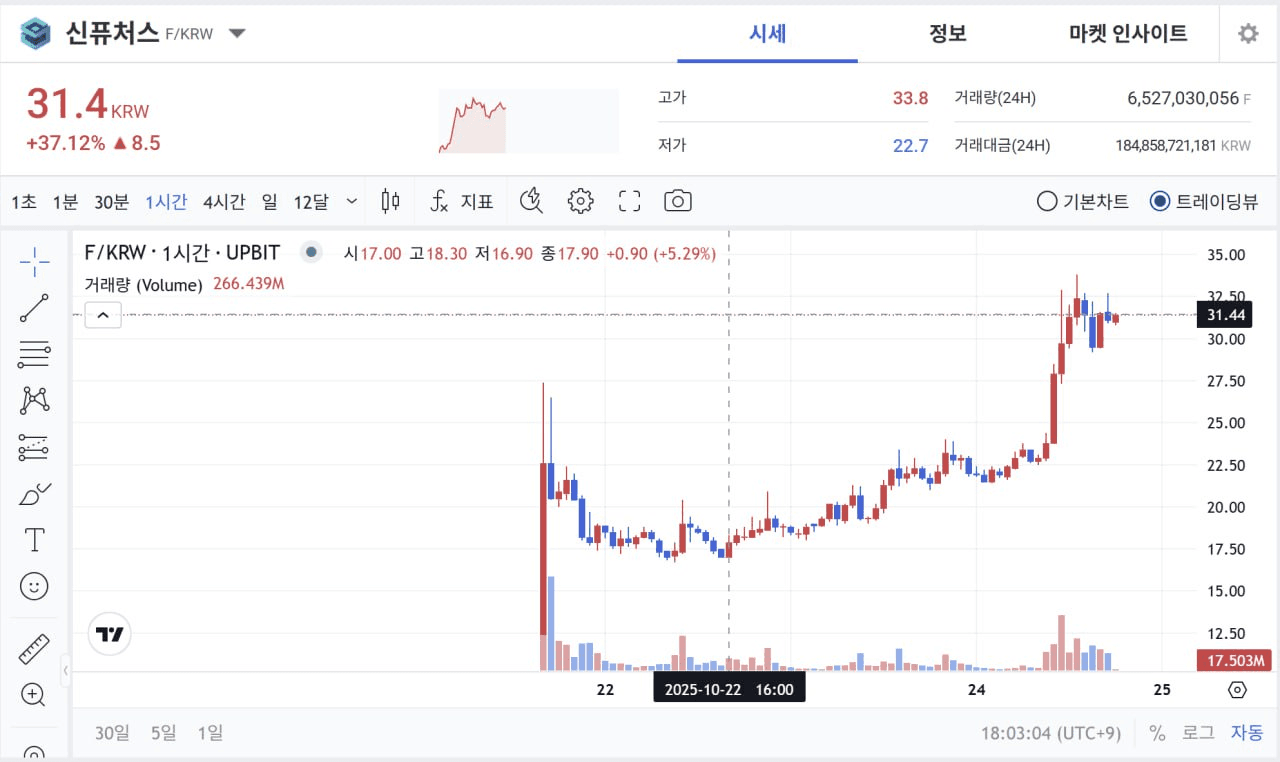Open the 신퓨처스 F/KRW market dropdown
The height and width of the screenshot is (762, 1280).
(x=237, y=33)
